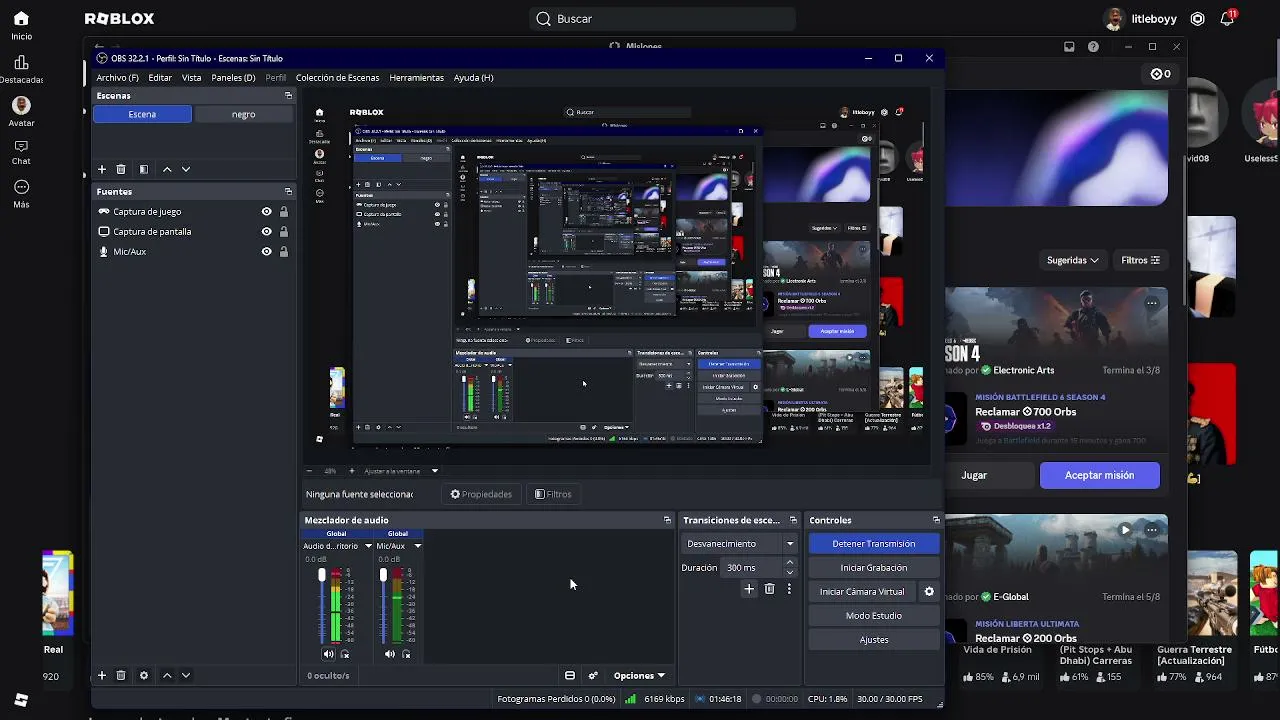Image resolution: width=1280 pixels, height=720 pixels.
Task: Open the Archivo (F) menu
Action: click(118, 78)
